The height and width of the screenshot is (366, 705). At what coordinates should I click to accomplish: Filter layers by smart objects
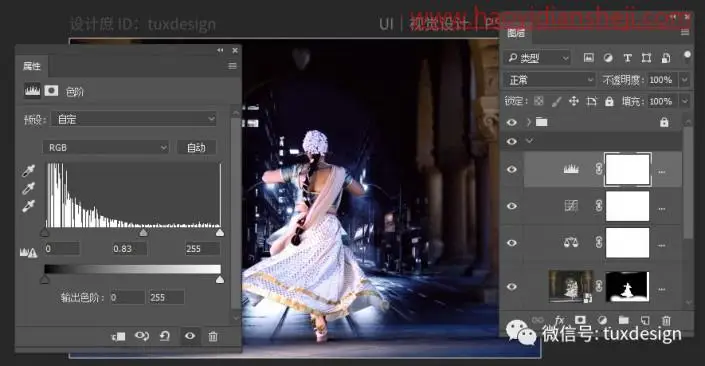tap(666, 58)
